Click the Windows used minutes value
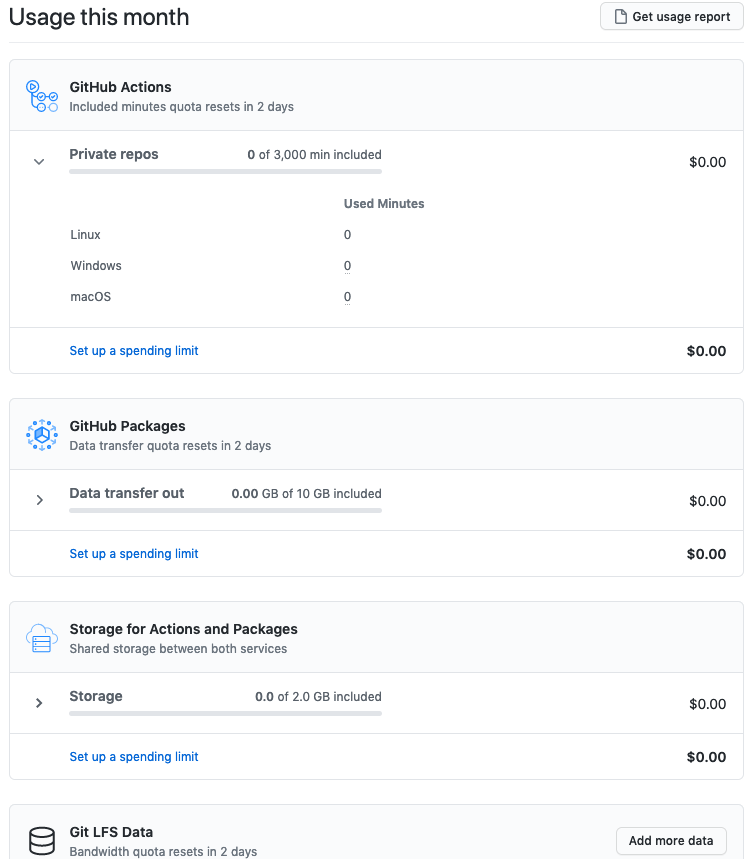Image resolution: width=752 pixels, height=859 pixels. coord(347,266)
